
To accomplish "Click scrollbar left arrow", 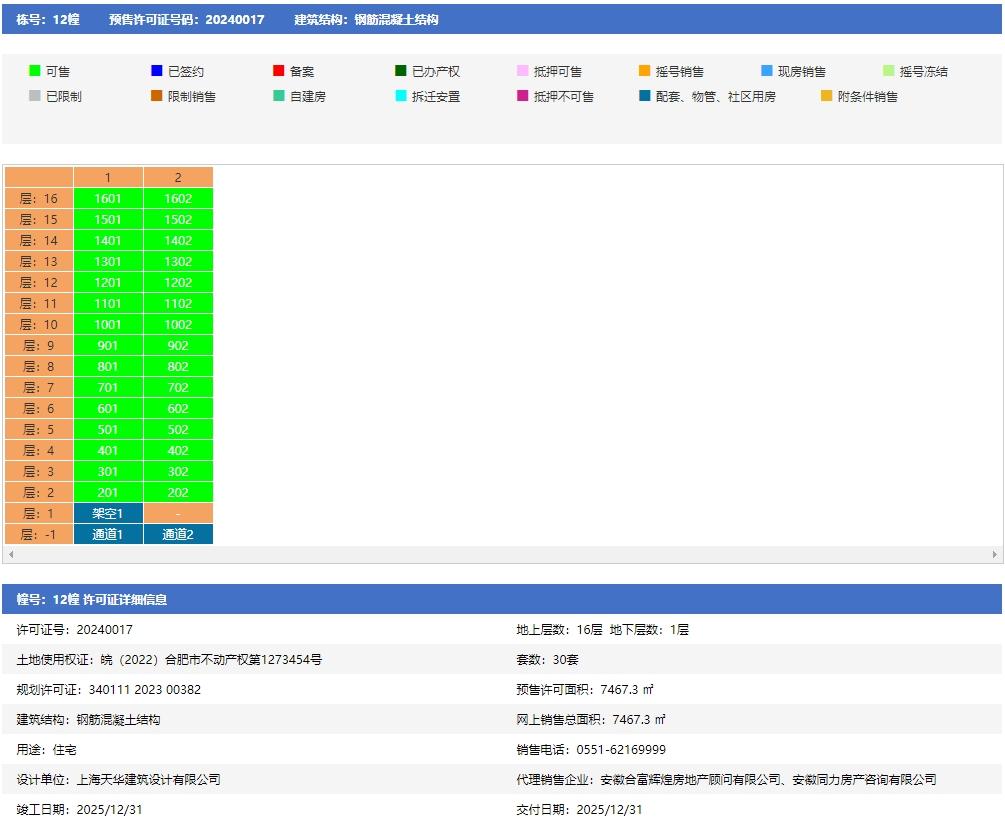I will [x=11, y=554].
